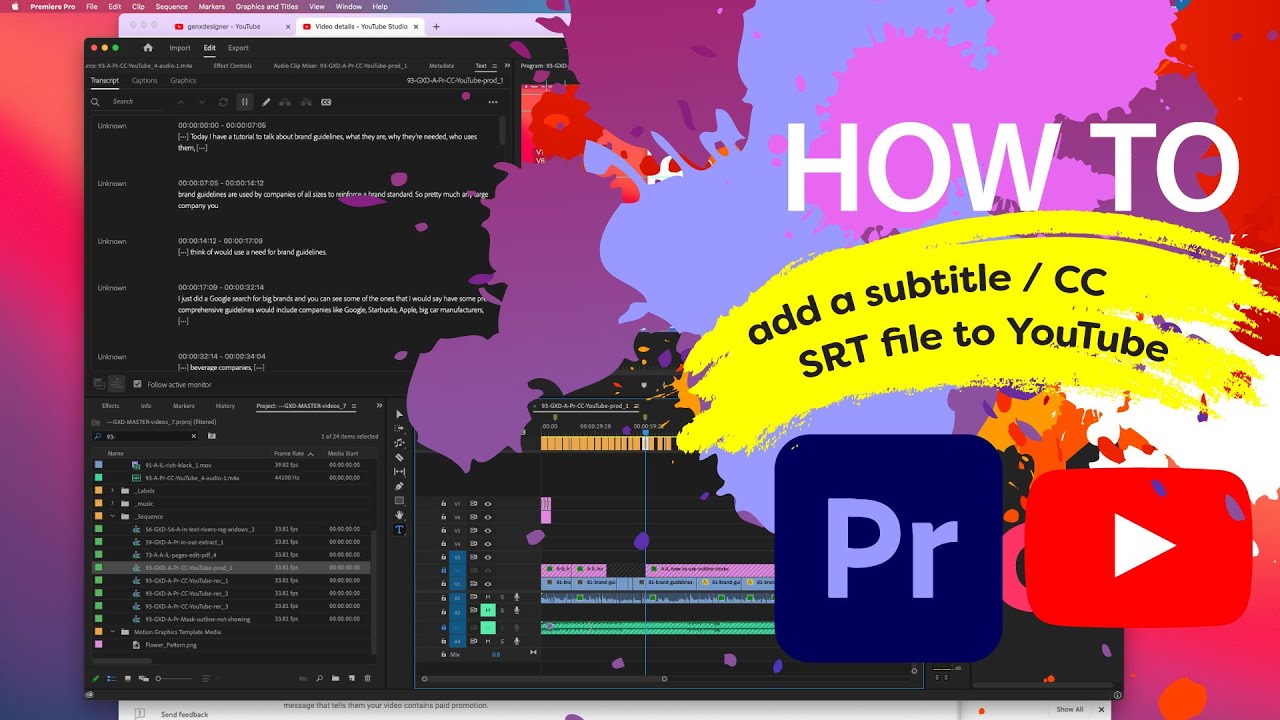This screenshot has width=1280, height=720.
Task: Select the Track Select Forward tool
Action: (x=399, y=428)
